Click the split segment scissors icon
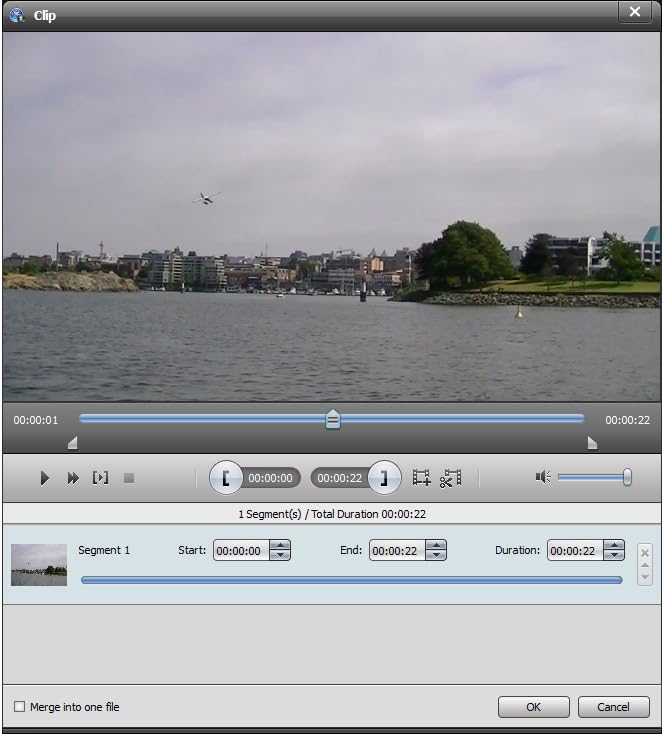 click(x=451, y=478)
